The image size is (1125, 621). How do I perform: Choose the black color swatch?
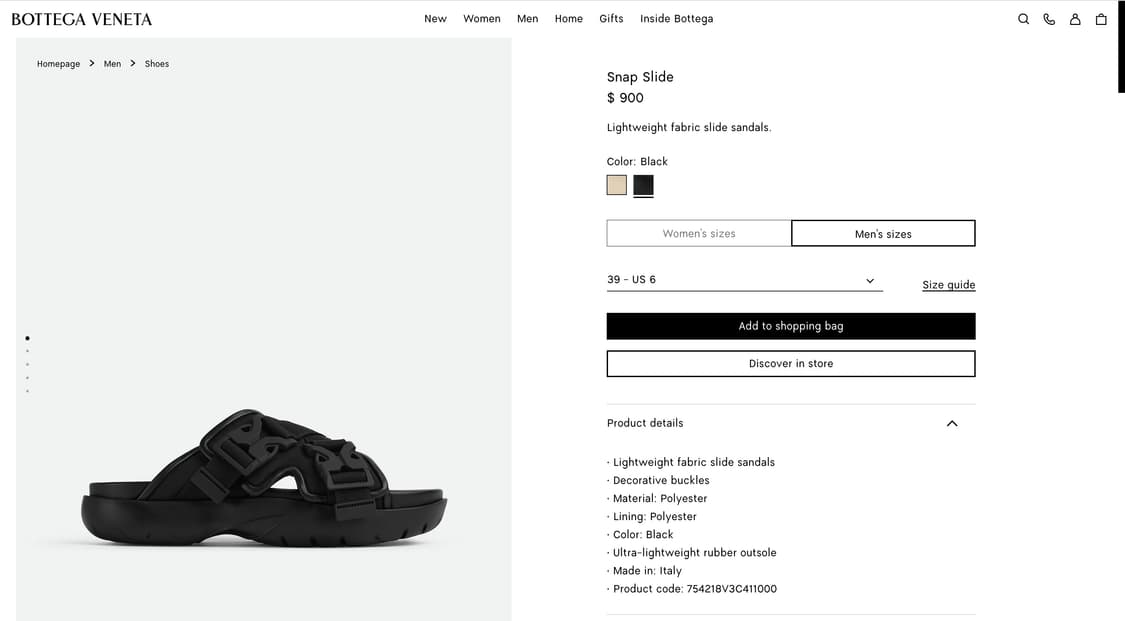click(644, 185)
